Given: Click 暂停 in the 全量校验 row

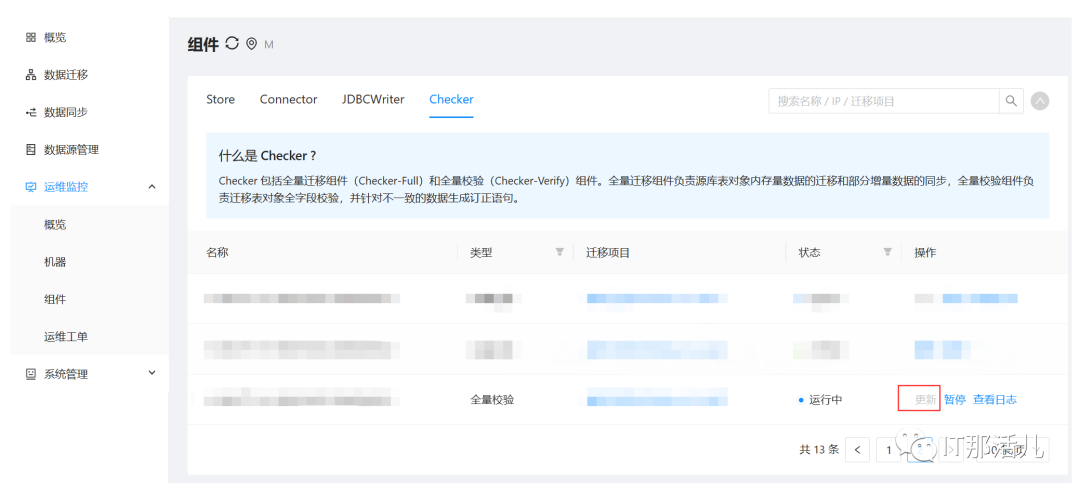Looking at the screenshot, I should (955, 399).
